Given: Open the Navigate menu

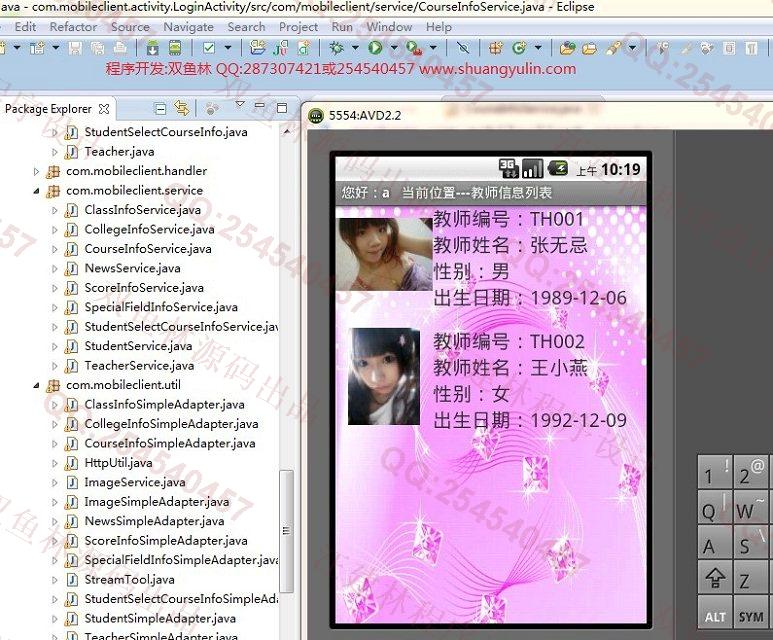Looking at the screenshot, I should coord(188,27).
